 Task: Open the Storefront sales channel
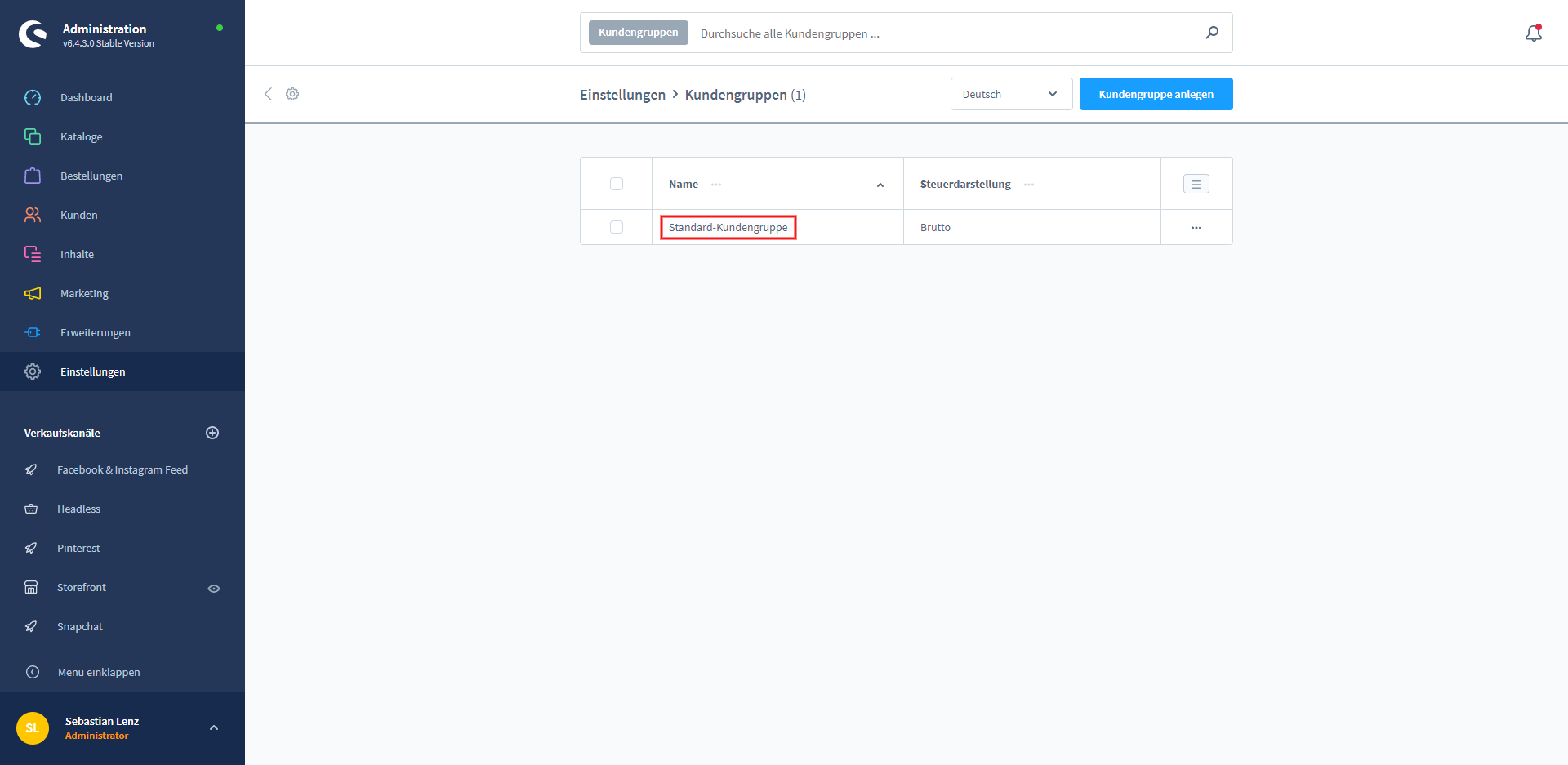click(82, 587)
